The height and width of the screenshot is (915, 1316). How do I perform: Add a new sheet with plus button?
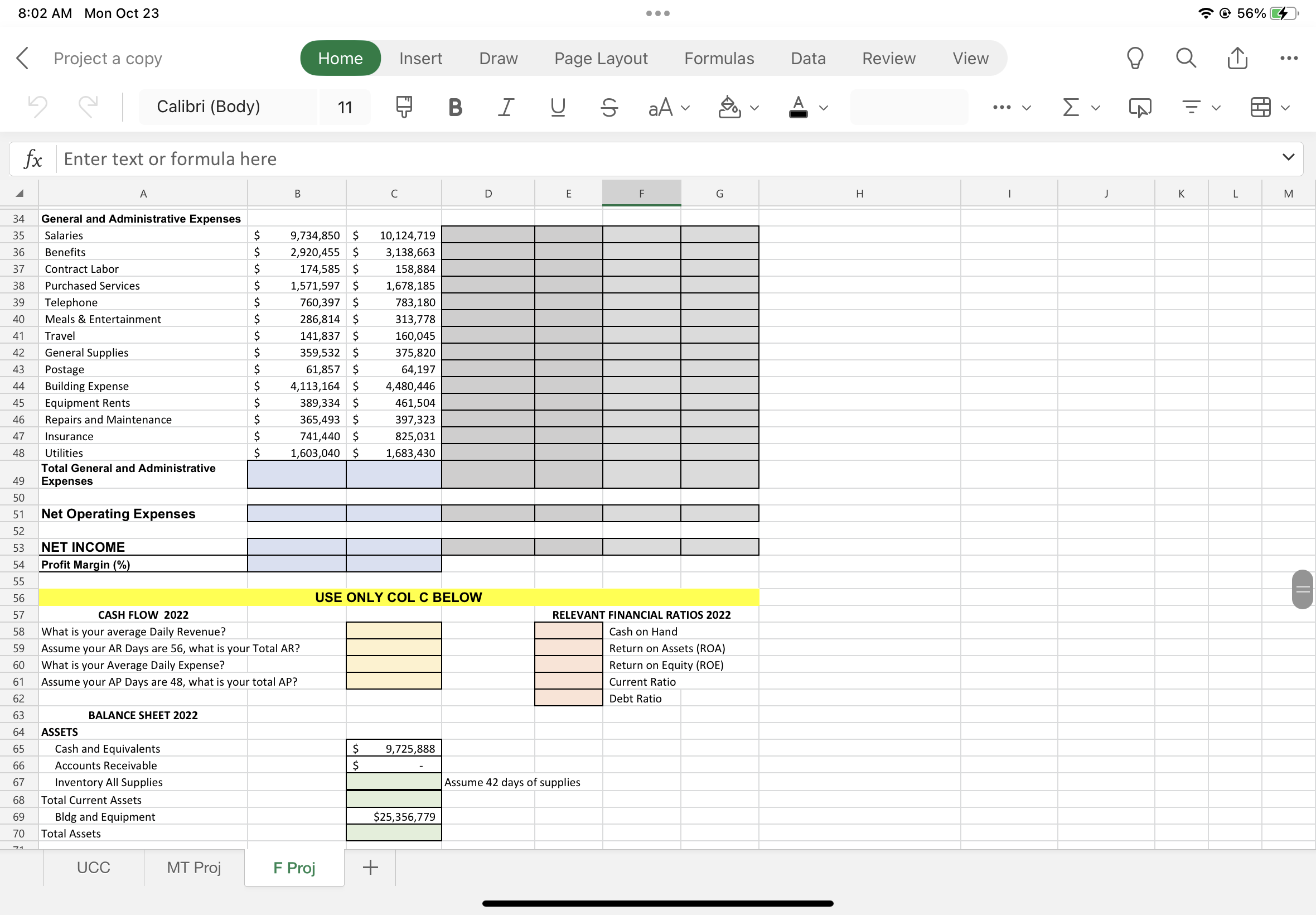click(x=370, y=867)
